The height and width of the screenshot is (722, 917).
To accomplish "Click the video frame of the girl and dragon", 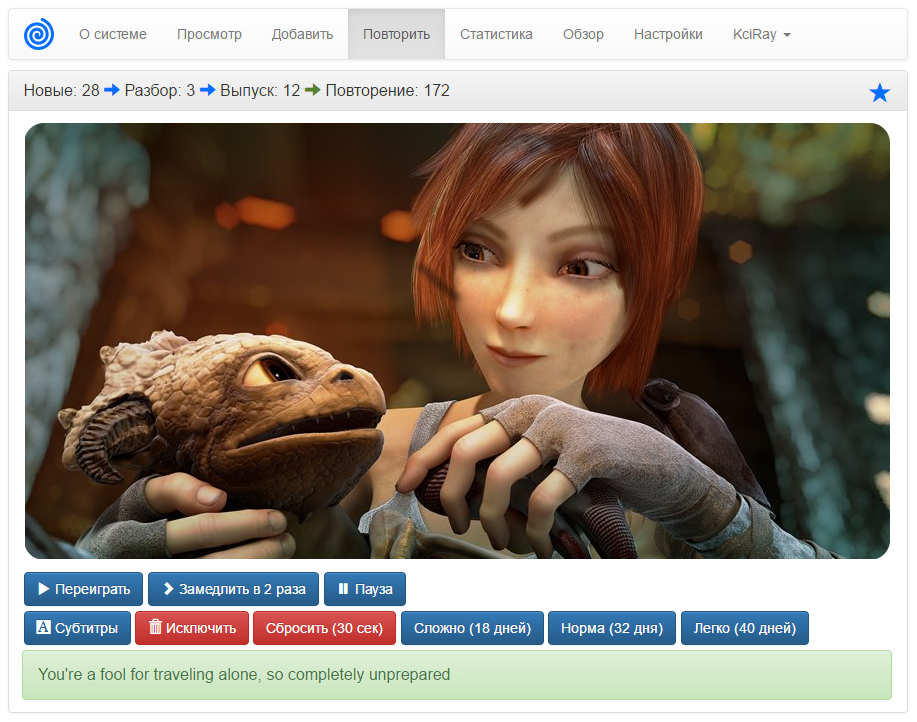I will click(457, 341).
